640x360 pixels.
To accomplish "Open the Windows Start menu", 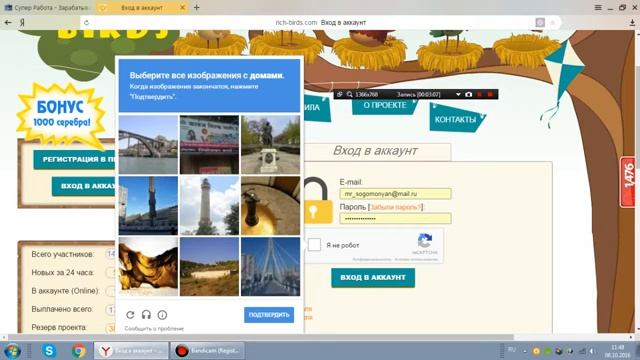I will pyautogui.click(x=13, y=351).
